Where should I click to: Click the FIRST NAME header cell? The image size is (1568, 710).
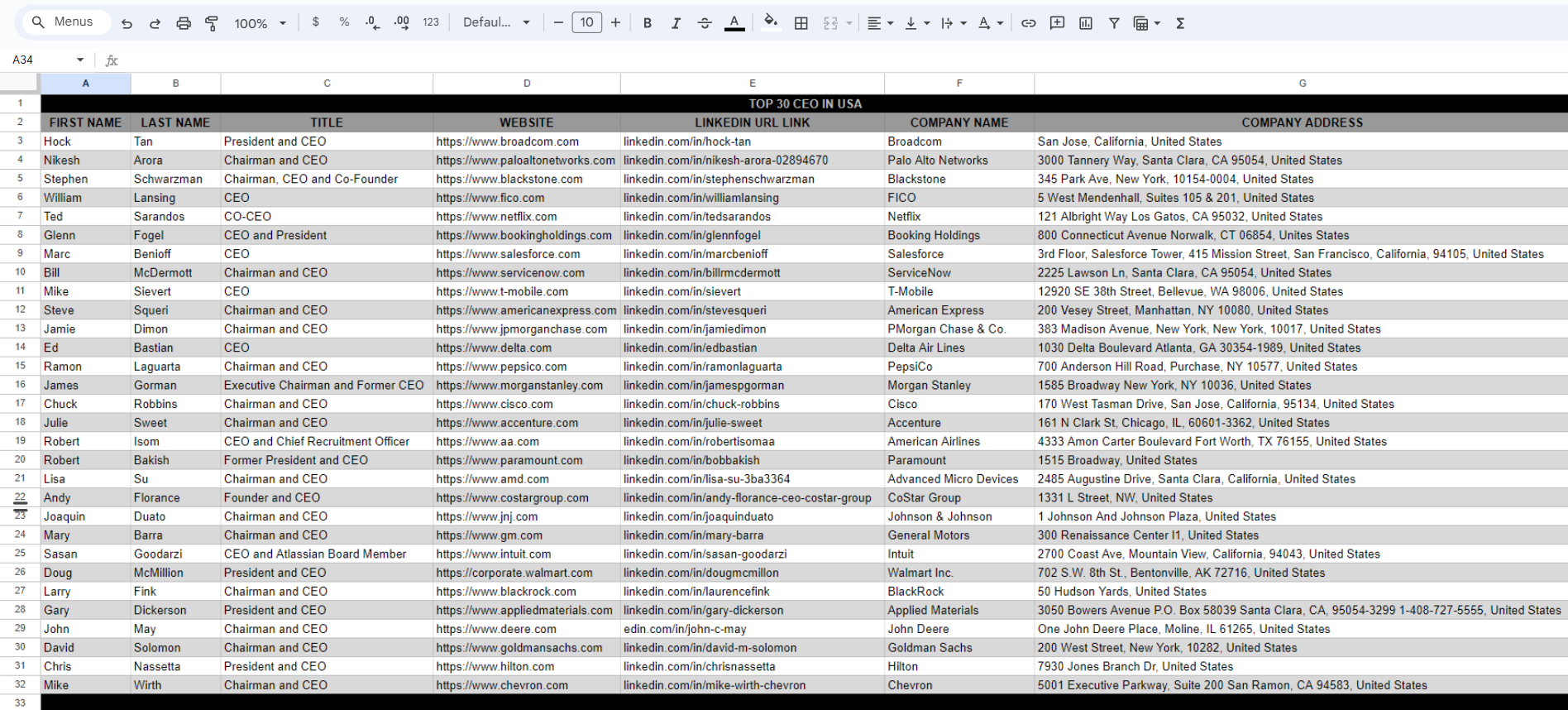click(x=85, y=122)
